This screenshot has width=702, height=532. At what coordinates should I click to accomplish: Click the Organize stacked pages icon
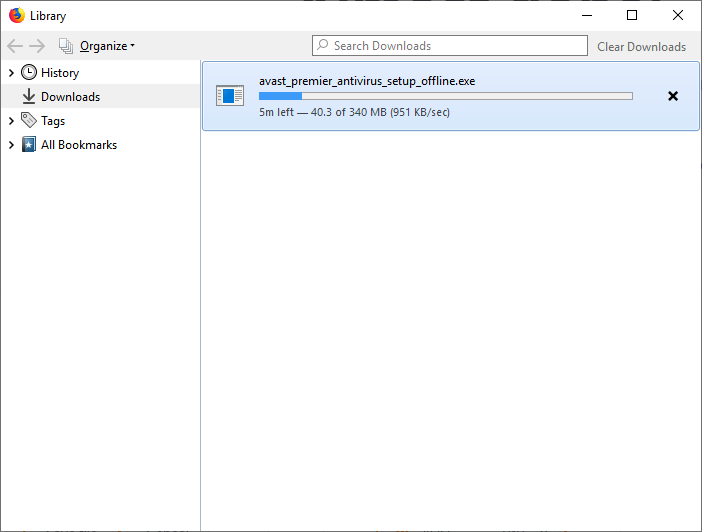point(66,46)
